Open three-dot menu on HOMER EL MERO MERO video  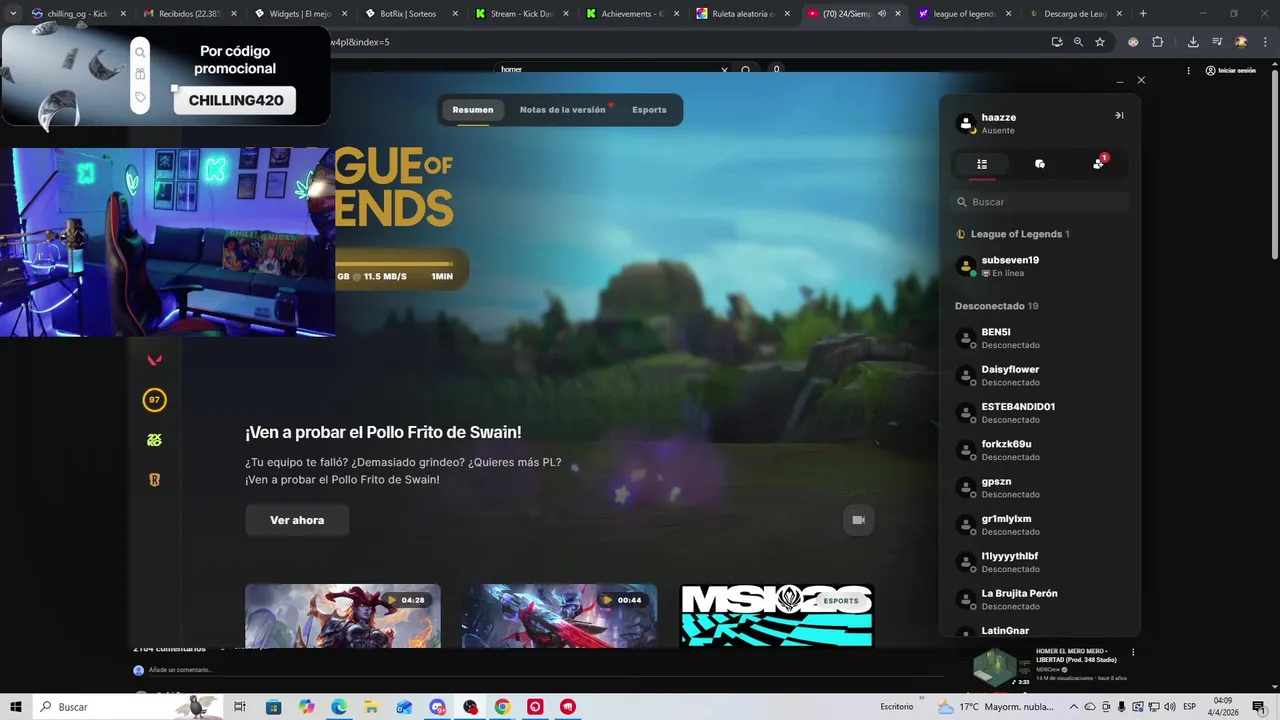tap(1133, 652)
